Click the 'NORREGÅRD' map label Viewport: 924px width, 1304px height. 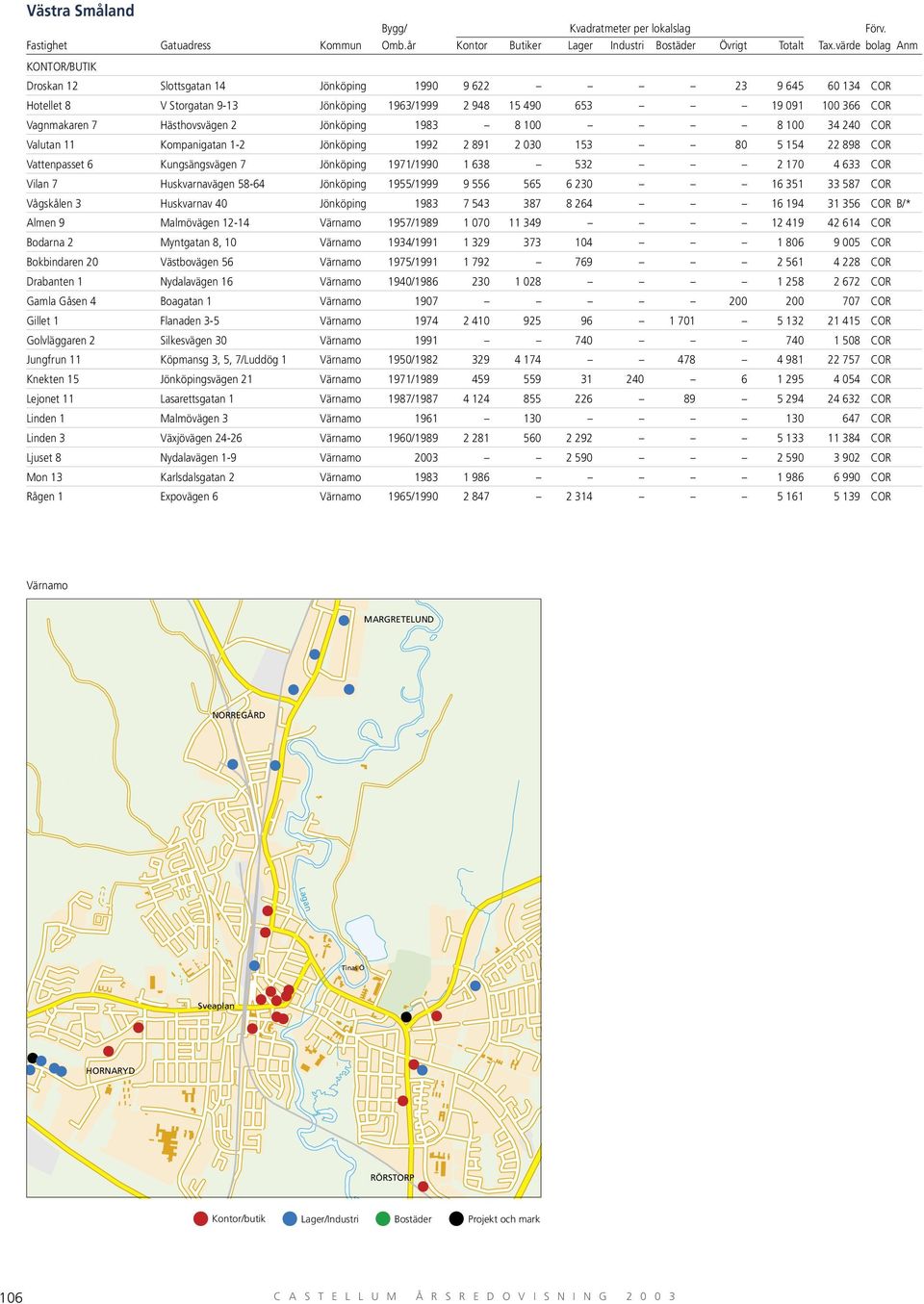(x=239, y=715)
